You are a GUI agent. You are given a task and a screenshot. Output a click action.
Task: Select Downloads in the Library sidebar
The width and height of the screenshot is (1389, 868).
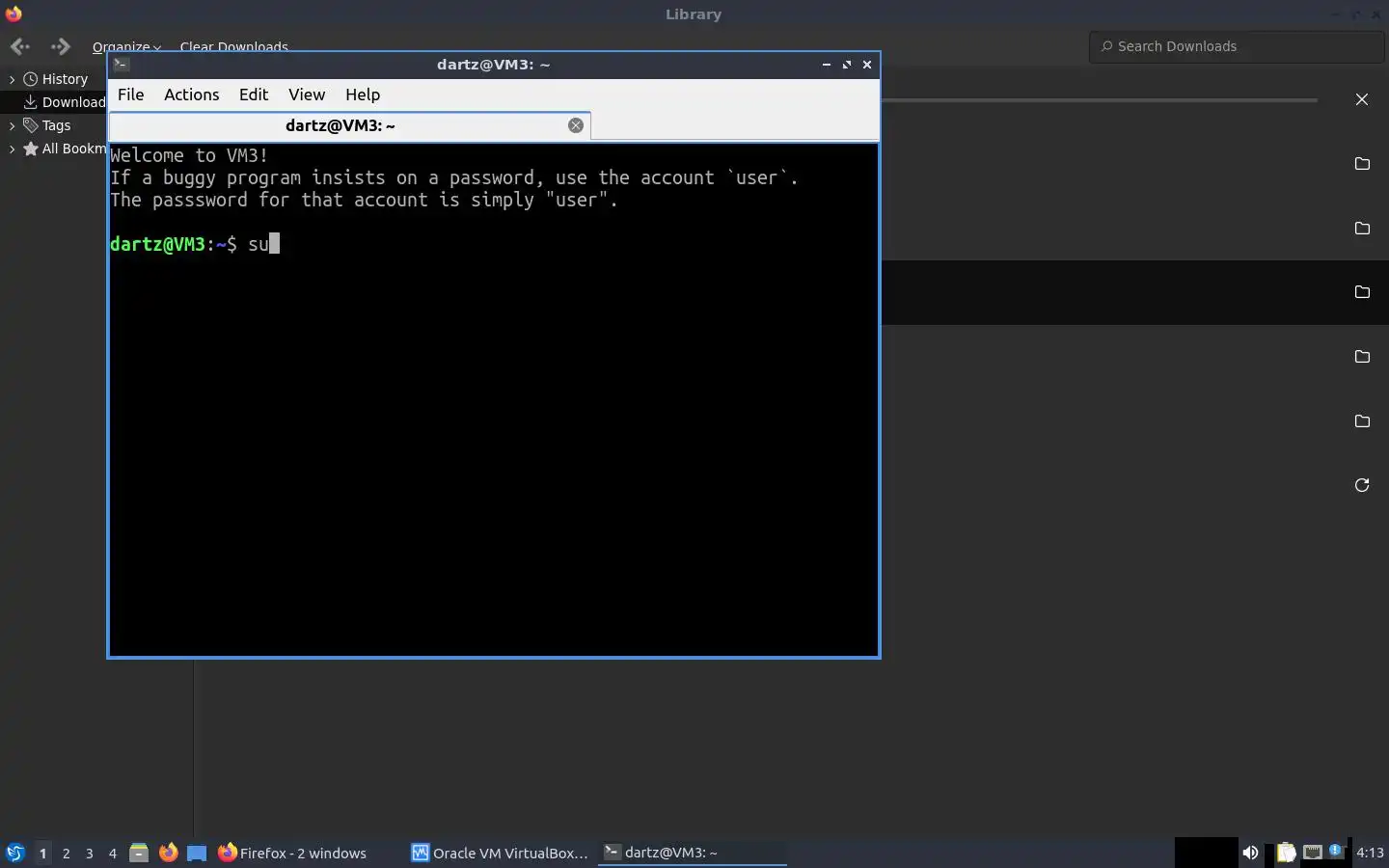64,102
